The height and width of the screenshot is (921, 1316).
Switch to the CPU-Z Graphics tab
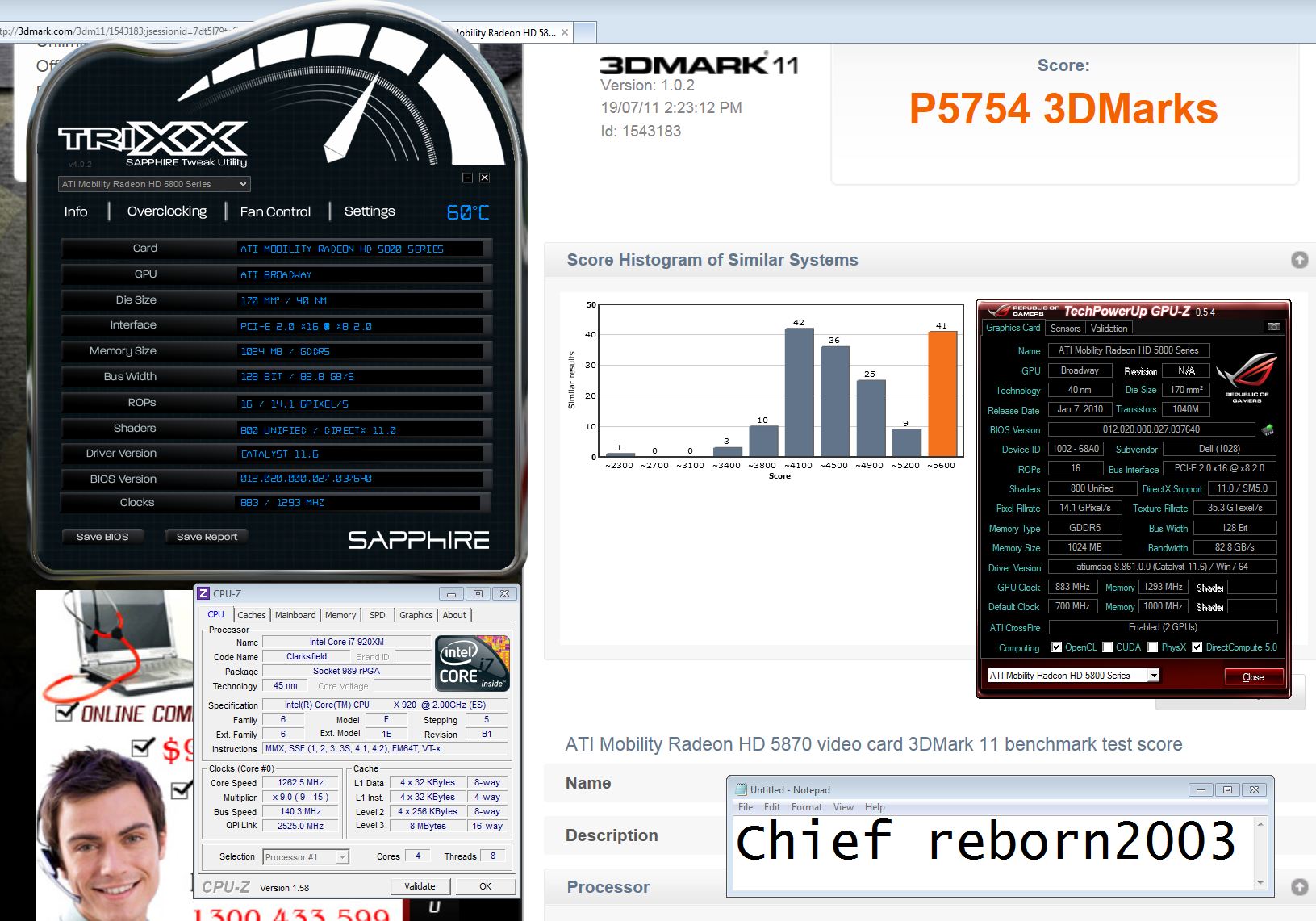tap(416, 615)
